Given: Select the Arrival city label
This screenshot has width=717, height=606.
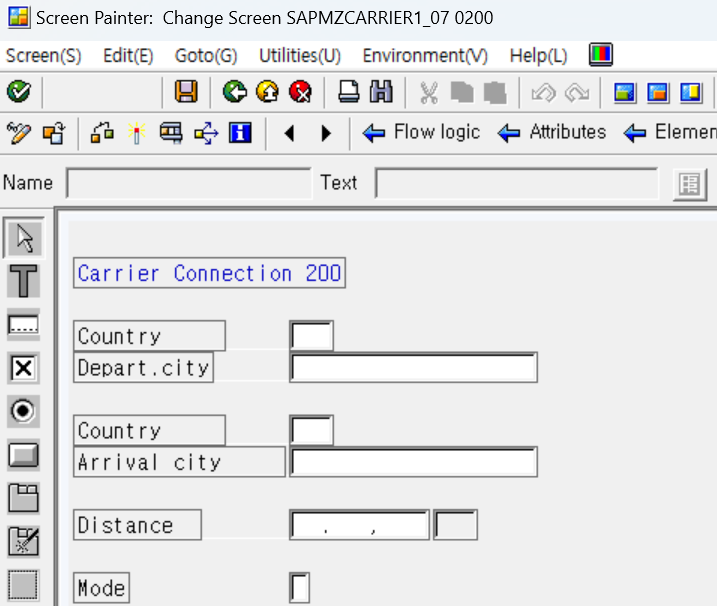Looking at the screenshot, I should (x=179, y=462).
